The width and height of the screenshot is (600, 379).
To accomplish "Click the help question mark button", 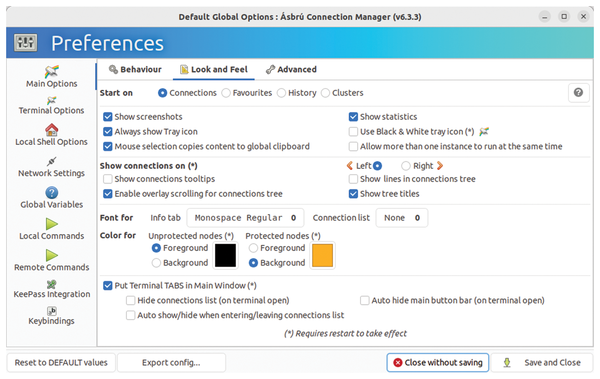I will pyautogui.click(x=578, y=93).
